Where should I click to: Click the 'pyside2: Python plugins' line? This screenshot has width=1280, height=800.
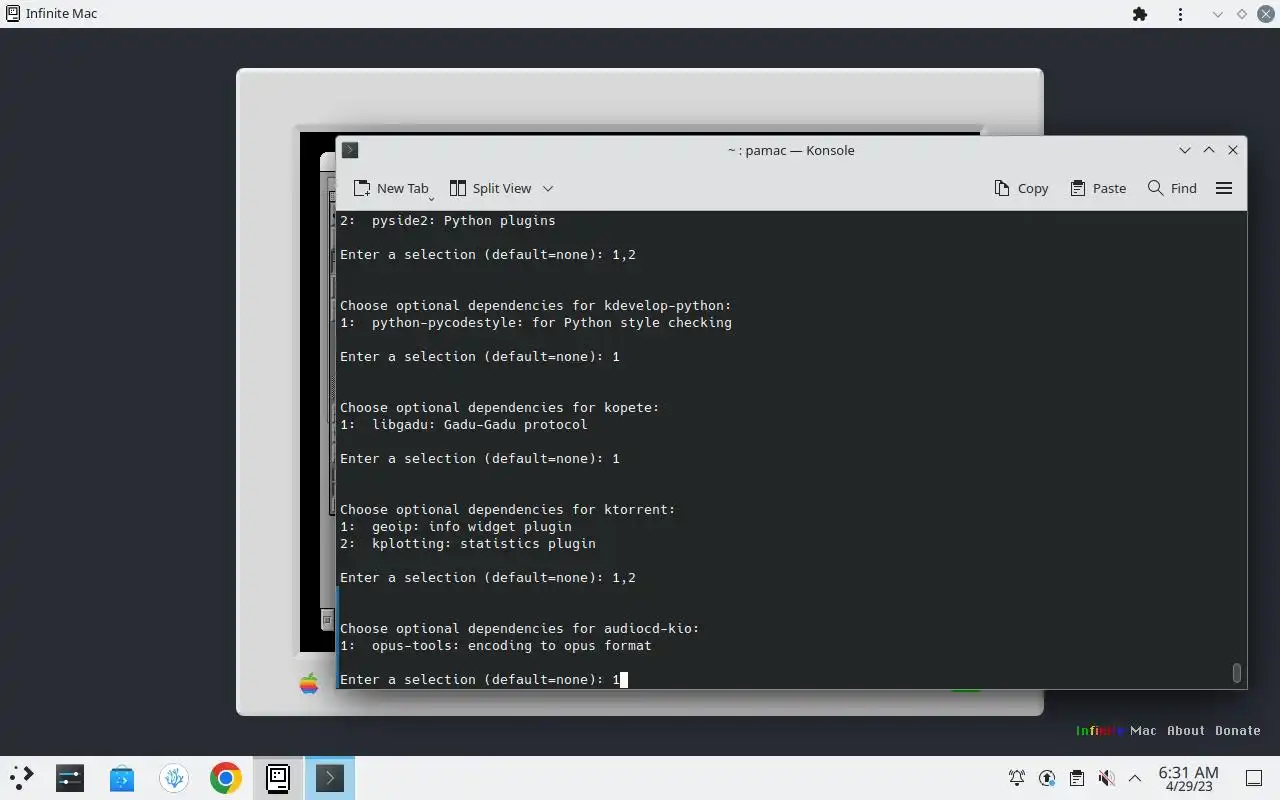coord(448,221)
